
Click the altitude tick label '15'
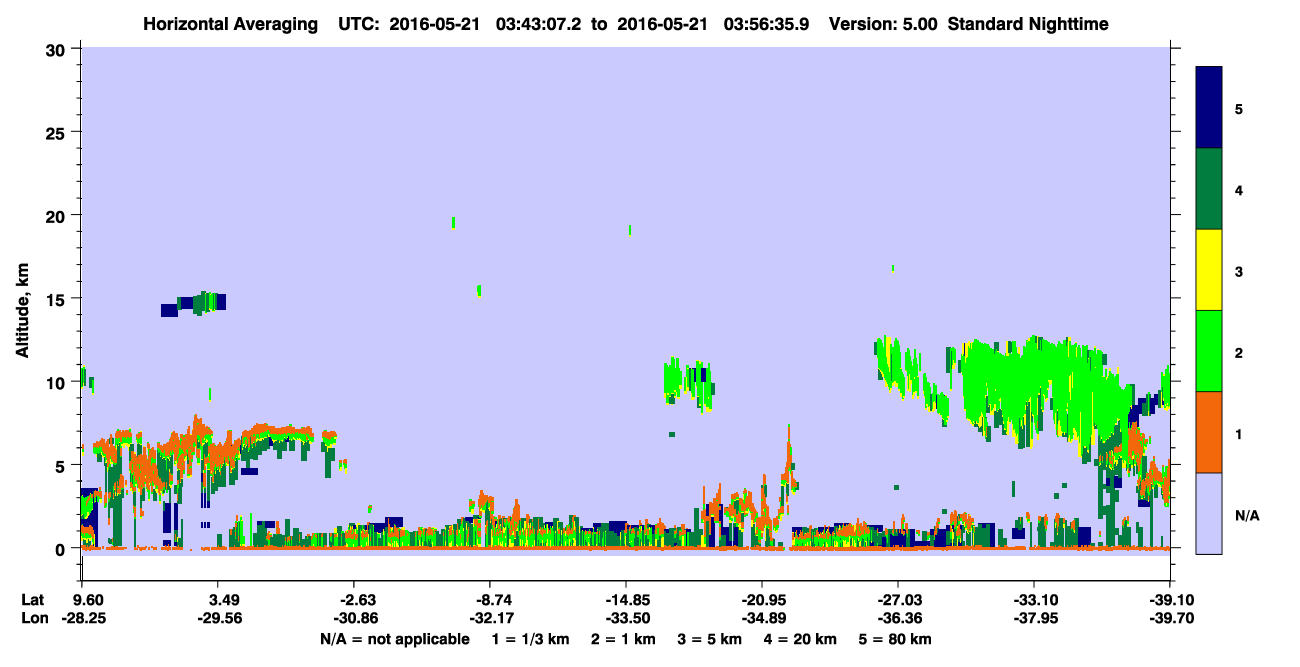point(58,299)
